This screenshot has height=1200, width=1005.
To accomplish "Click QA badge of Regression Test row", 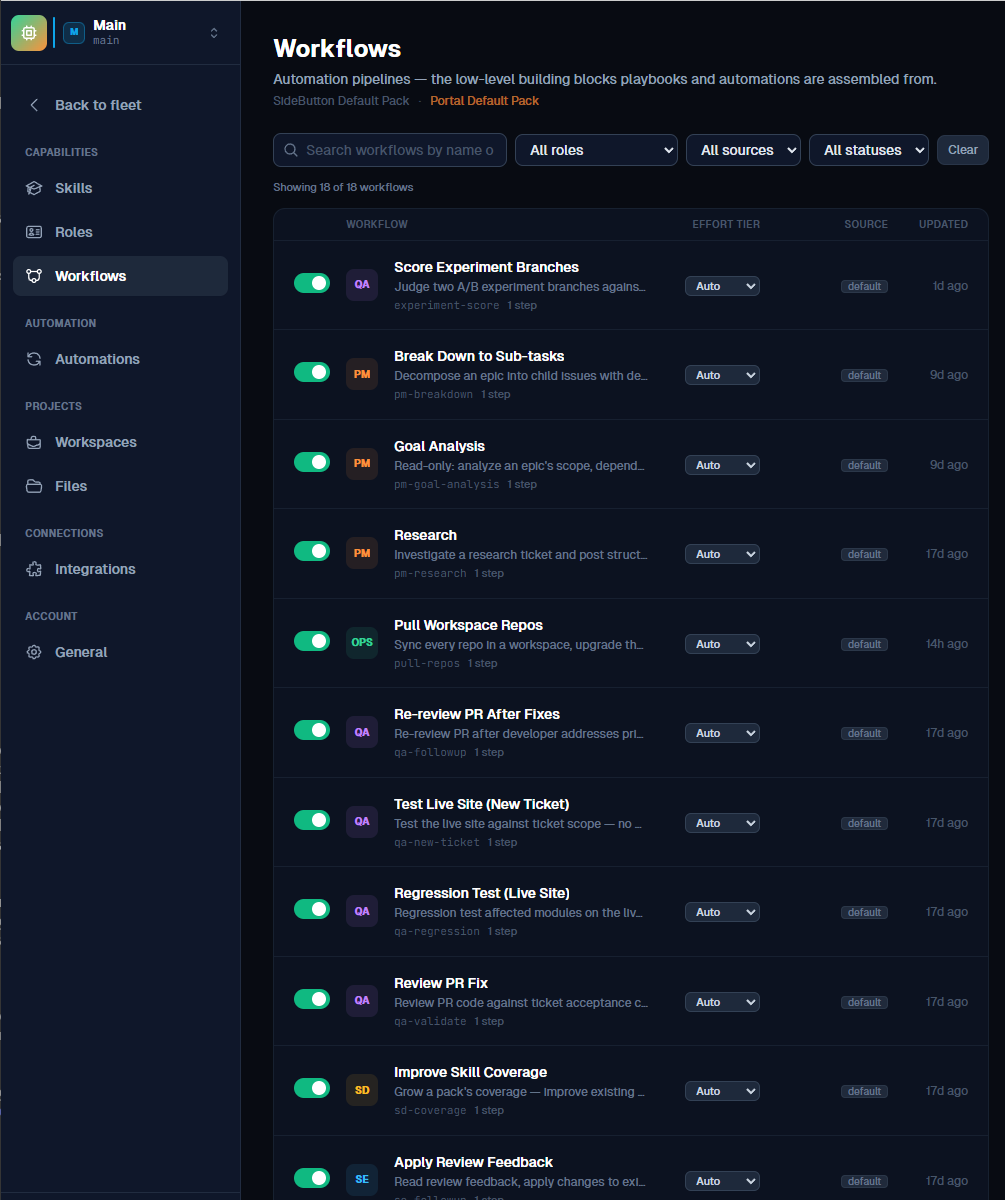I will (362, 911).
